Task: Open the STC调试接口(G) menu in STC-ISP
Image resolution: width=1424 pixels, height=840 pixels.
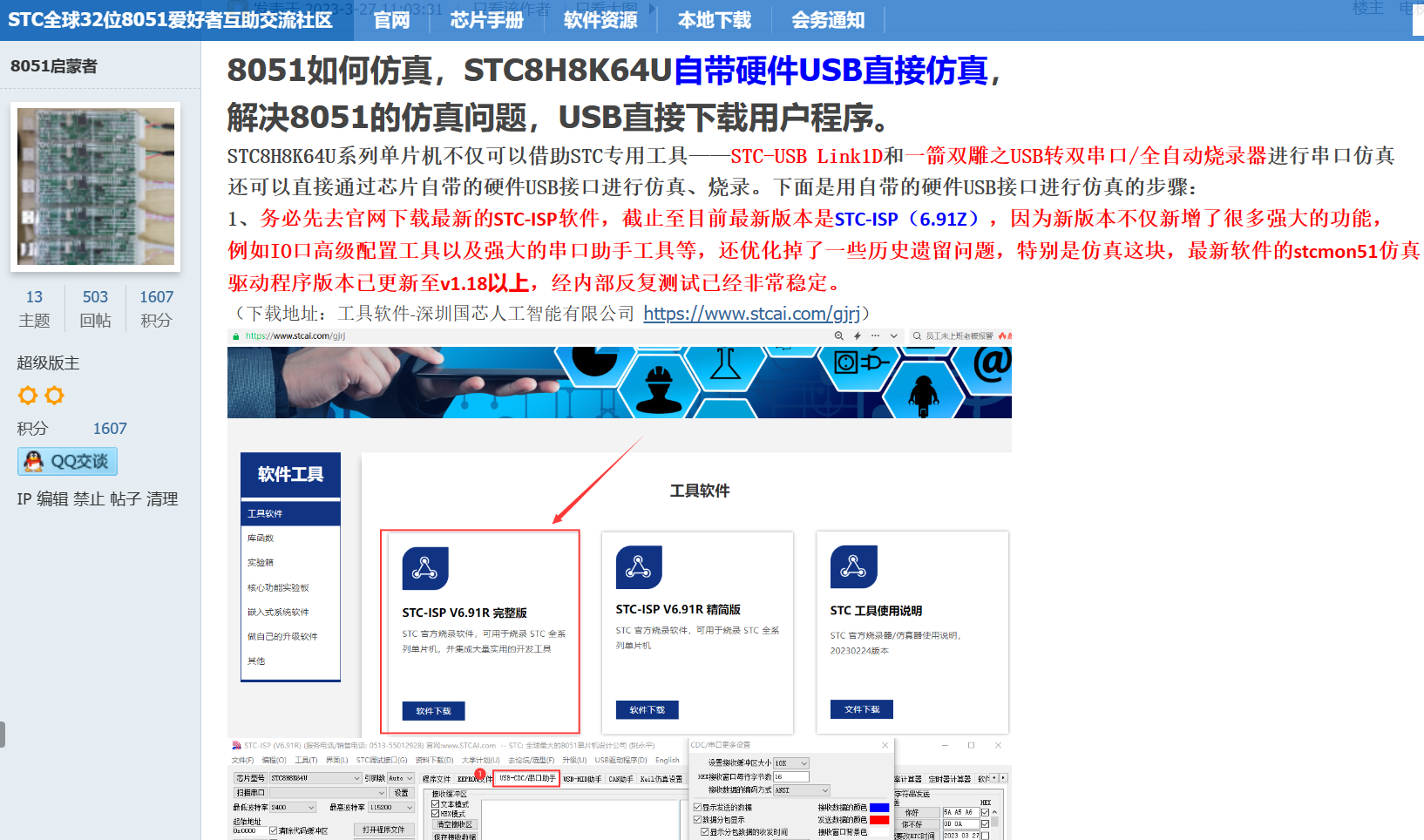Action: (x=382, y=760)
